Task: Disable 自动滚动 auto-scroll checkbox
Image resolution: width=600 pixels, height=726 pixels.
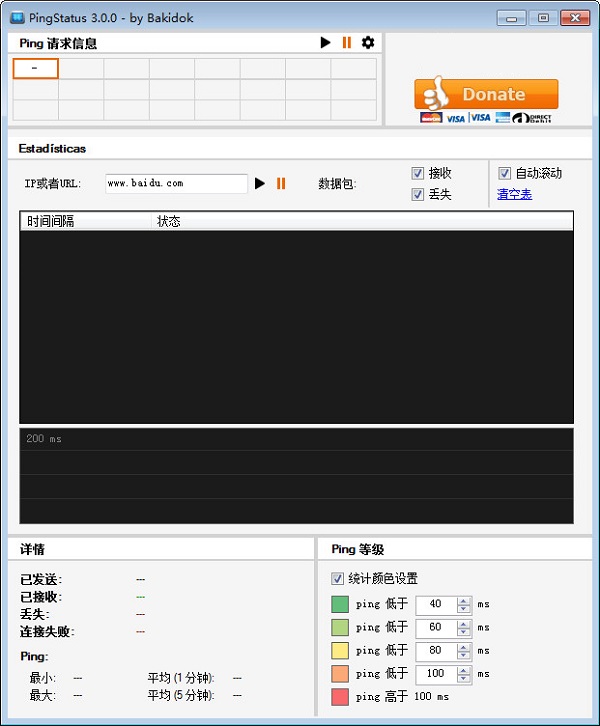Action: coord(505,173)
